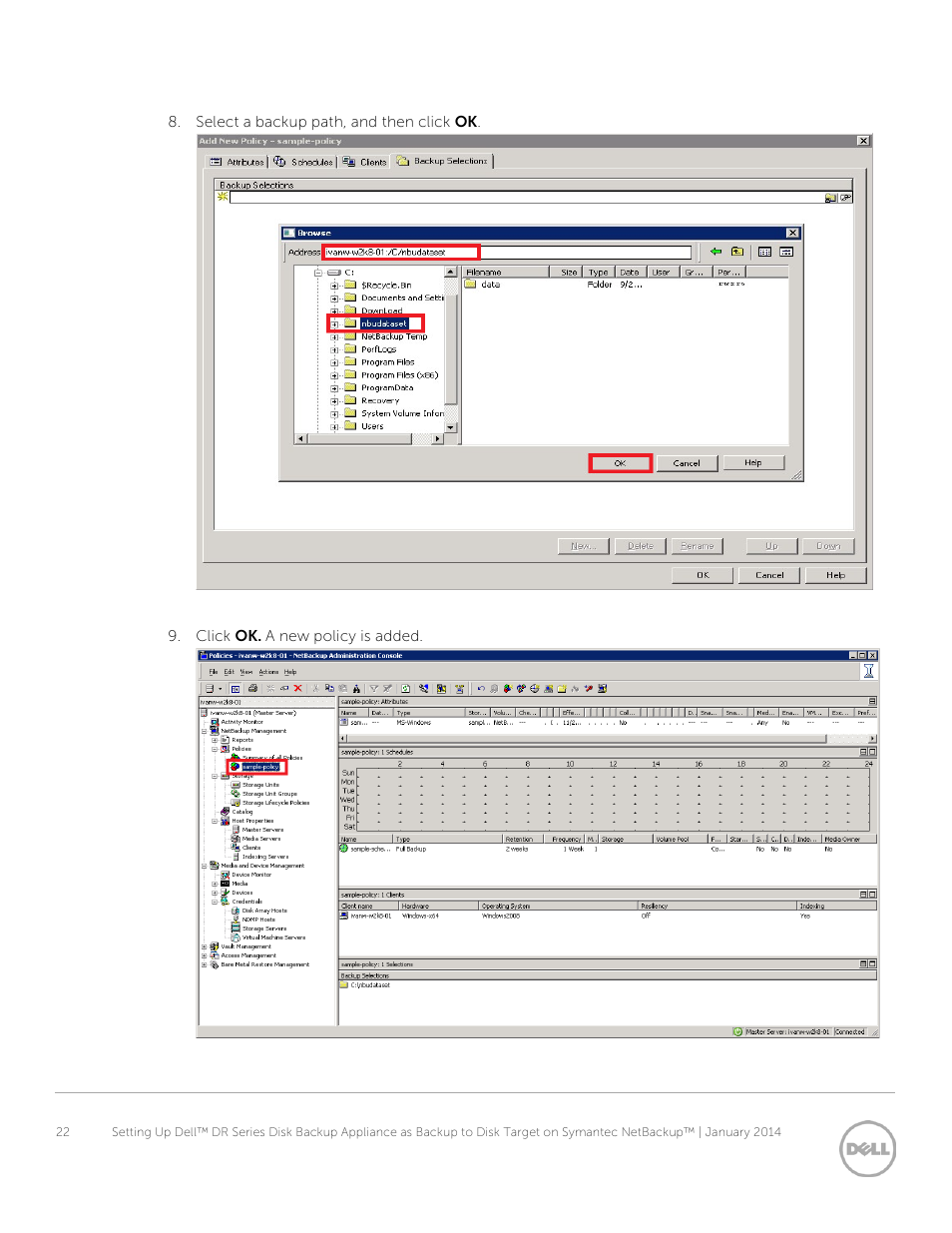Switch Browse dialog to list view icon
The image size is (952, 1233).
coord(764,252)
